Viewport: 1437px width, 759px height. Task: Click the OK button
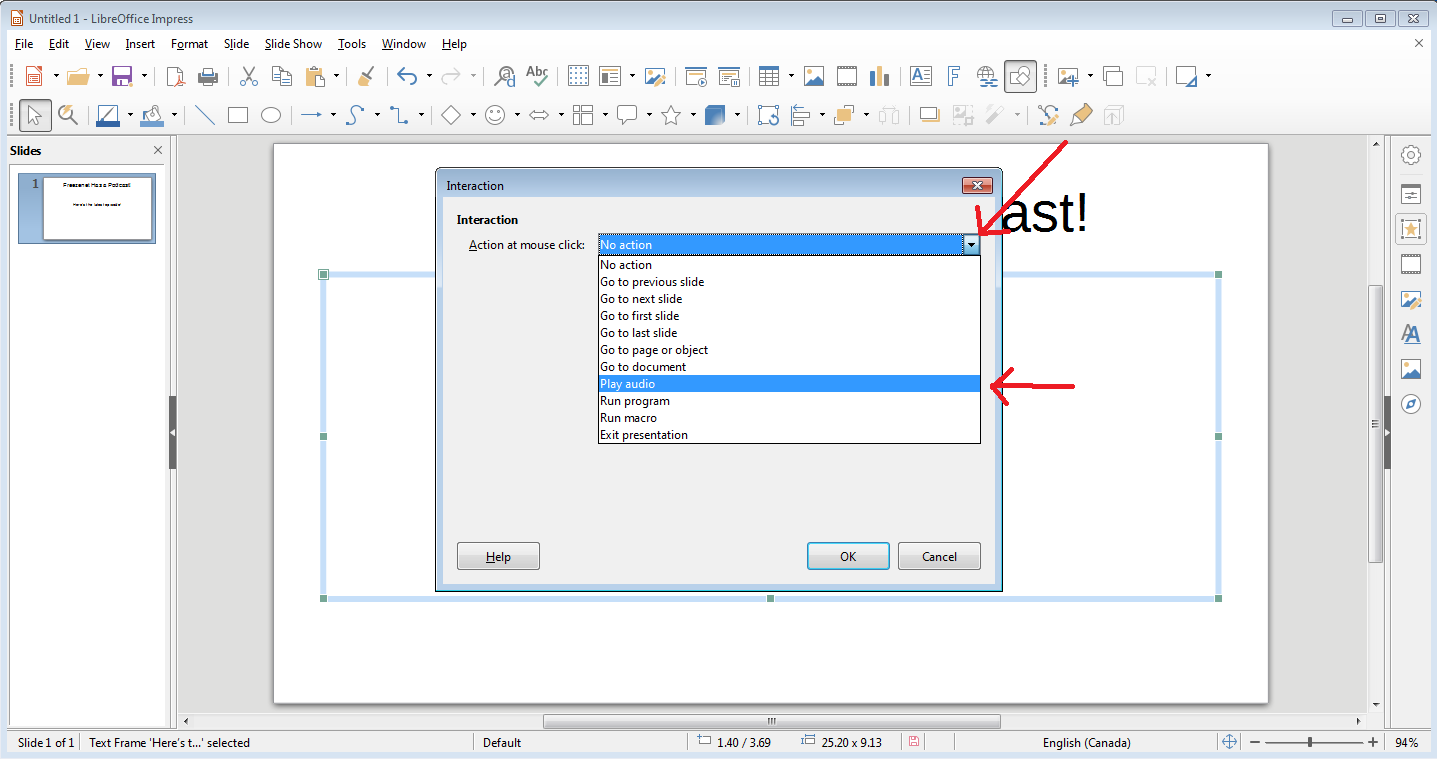(848, 556)
